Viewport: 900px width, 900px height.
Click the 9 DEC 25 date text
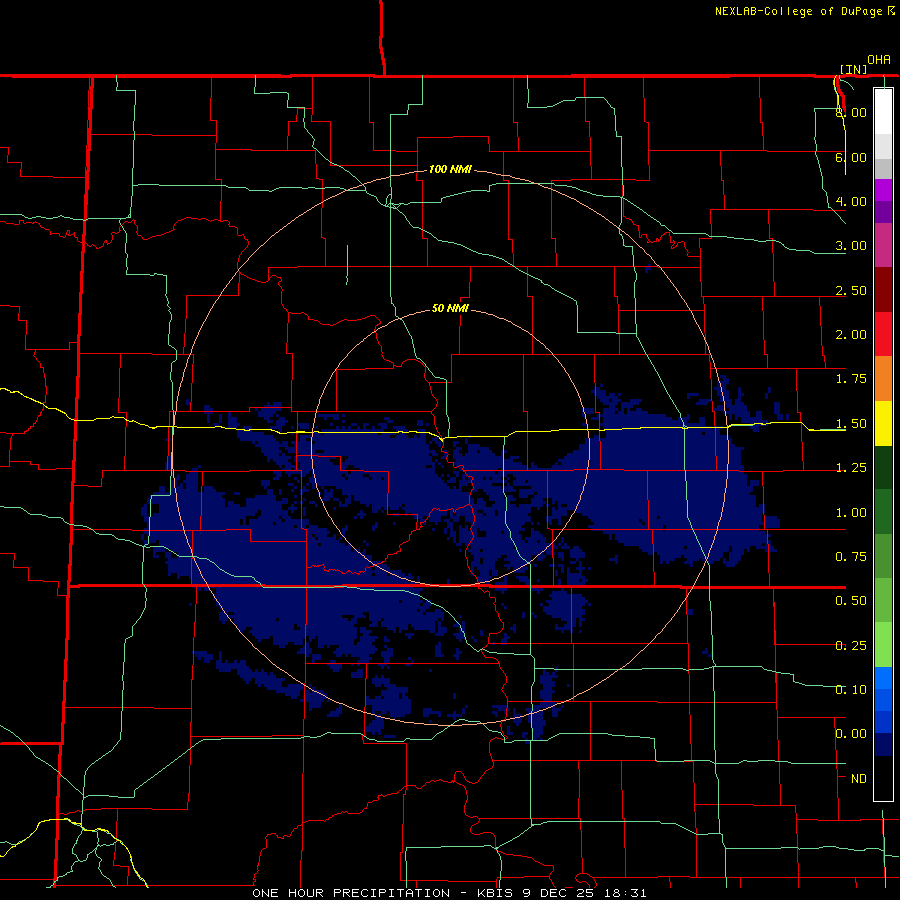pos(556,893)
